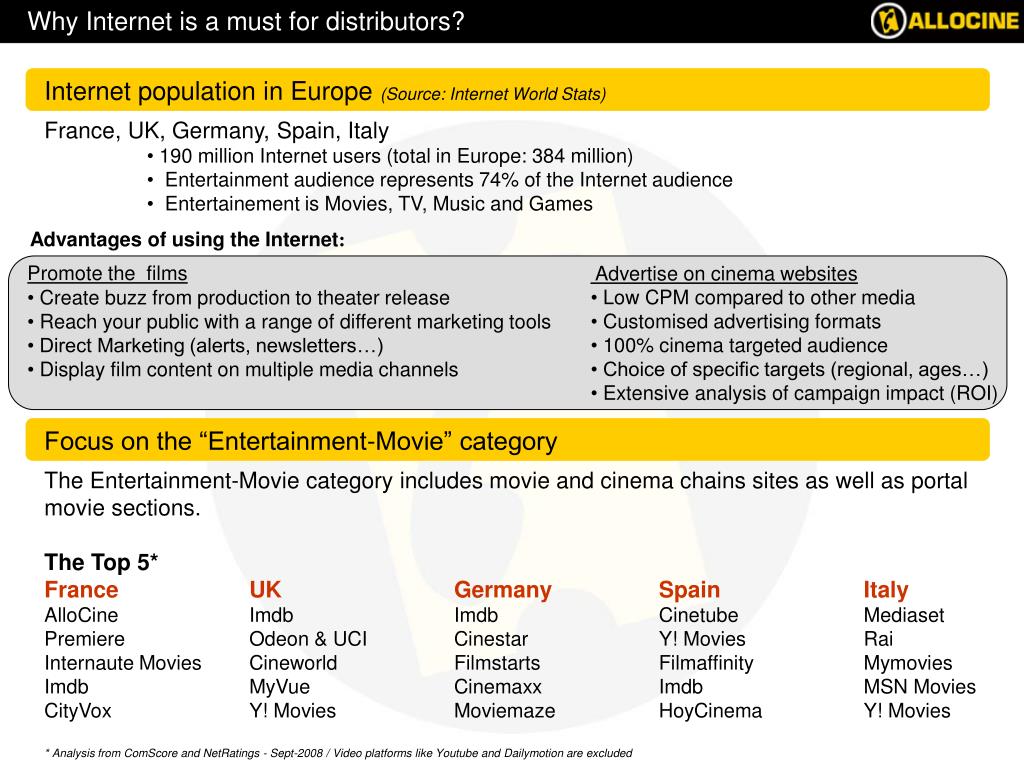Click the AlloCine logo in the header

click(945, 21)
